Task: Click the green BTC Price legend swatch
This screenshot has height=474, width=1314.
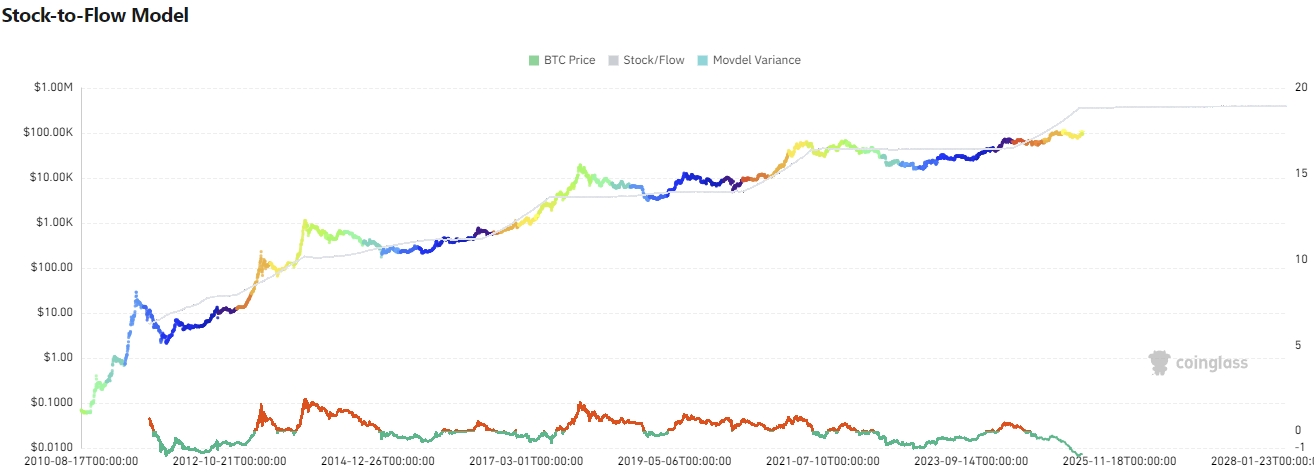Action: pyautogui.click(x=534, y=60)
